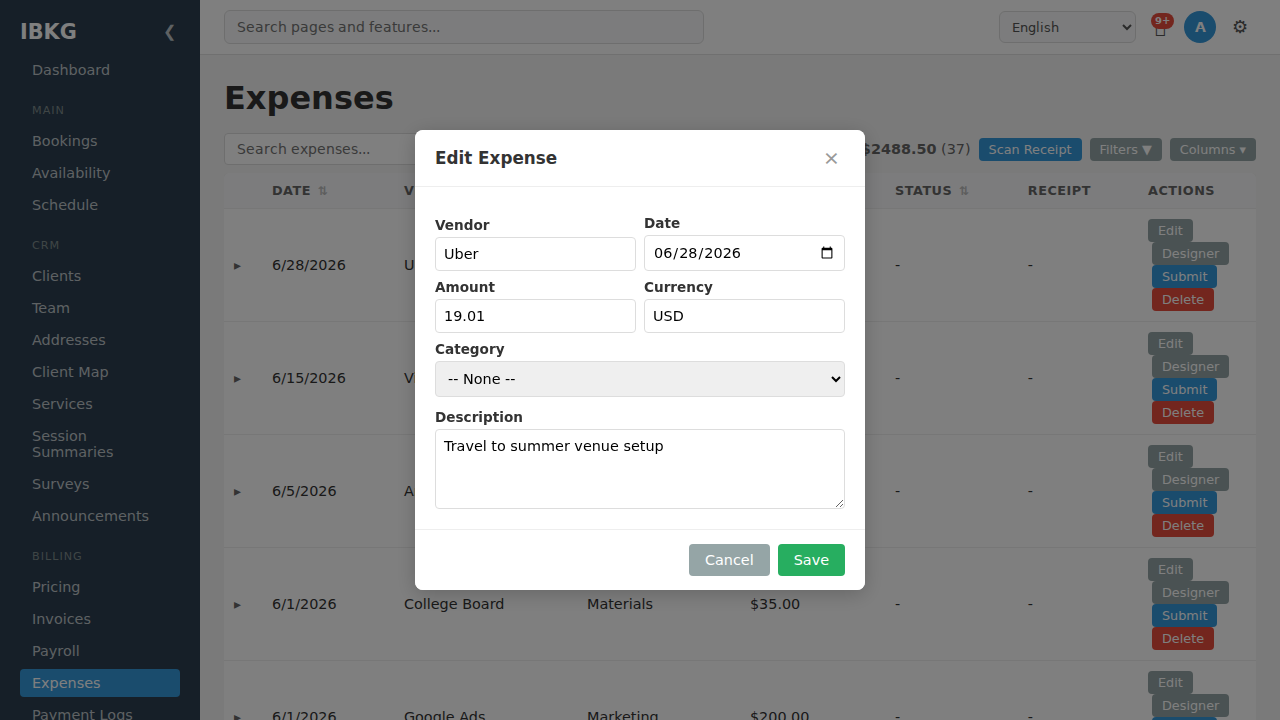1280x720 pixels.
Task: Click into the Amount field
Action: pyautogui.click(x=535, y=316)
